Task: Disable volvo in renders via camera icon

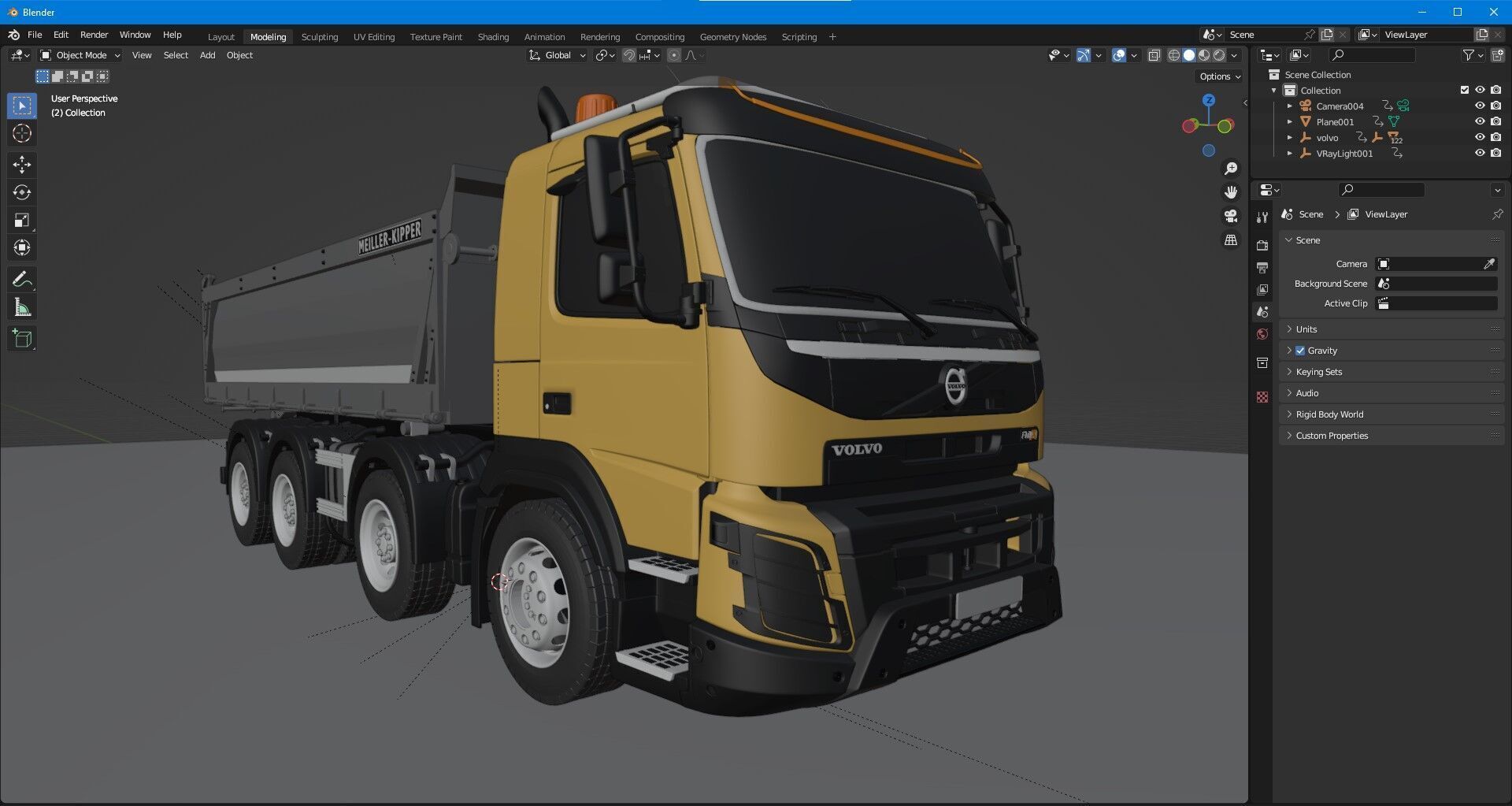Action: [1496, 137]
